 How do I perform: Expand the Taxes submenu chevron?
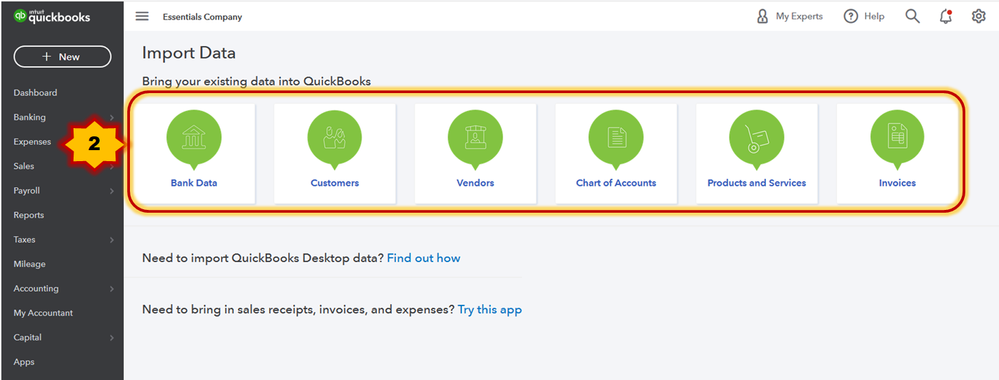111,240
